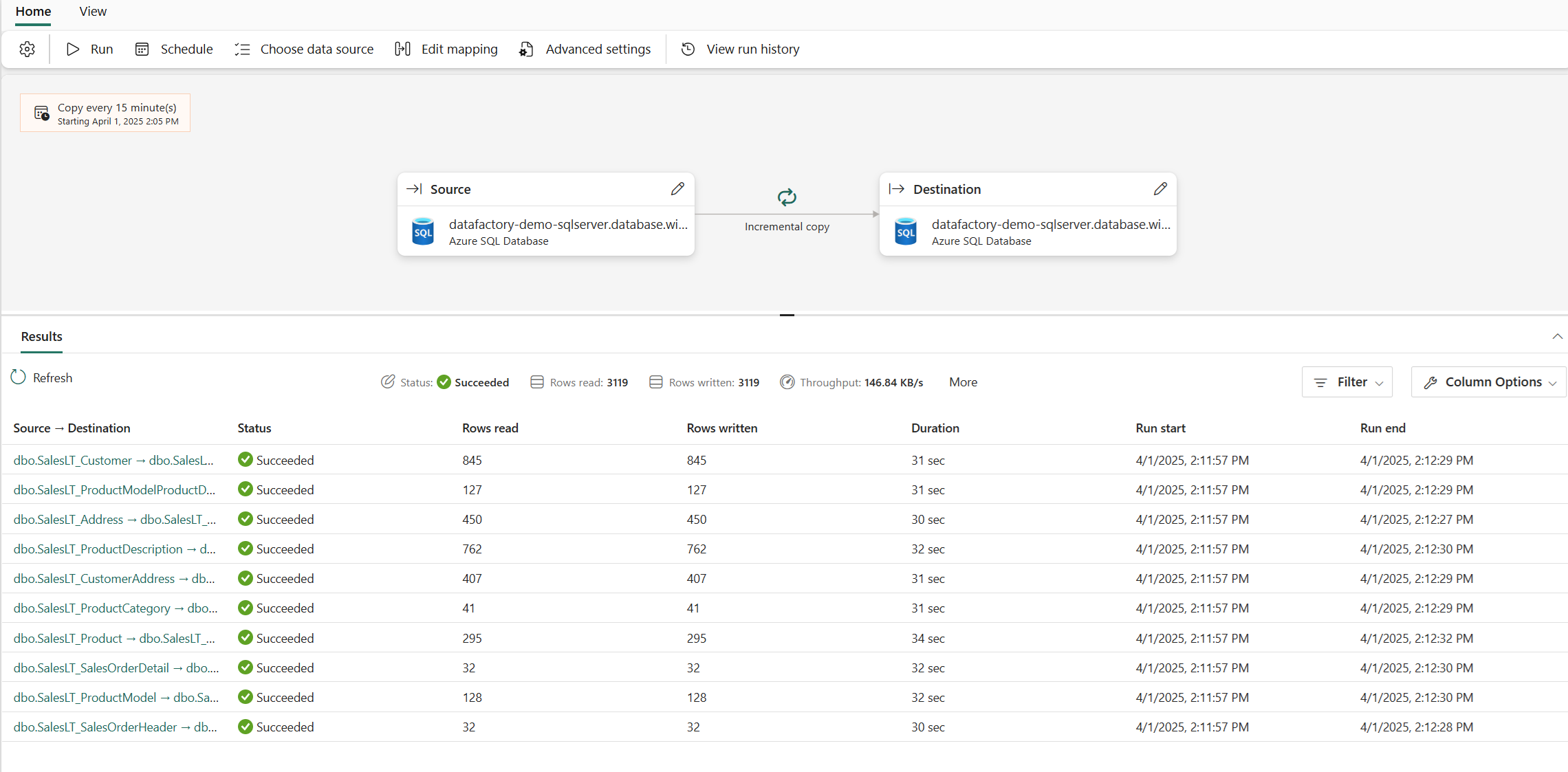1568x772 pixels.
Task: Click the settings gear icon
Action: coord(28,49)
